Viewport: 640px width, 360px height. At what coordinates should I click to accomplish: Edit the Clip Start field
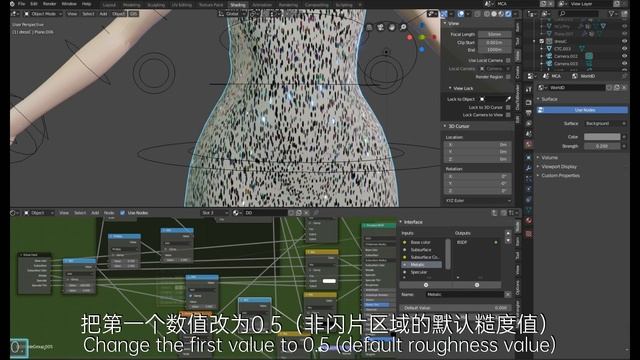pyautogui.click(x=495, y=42)
